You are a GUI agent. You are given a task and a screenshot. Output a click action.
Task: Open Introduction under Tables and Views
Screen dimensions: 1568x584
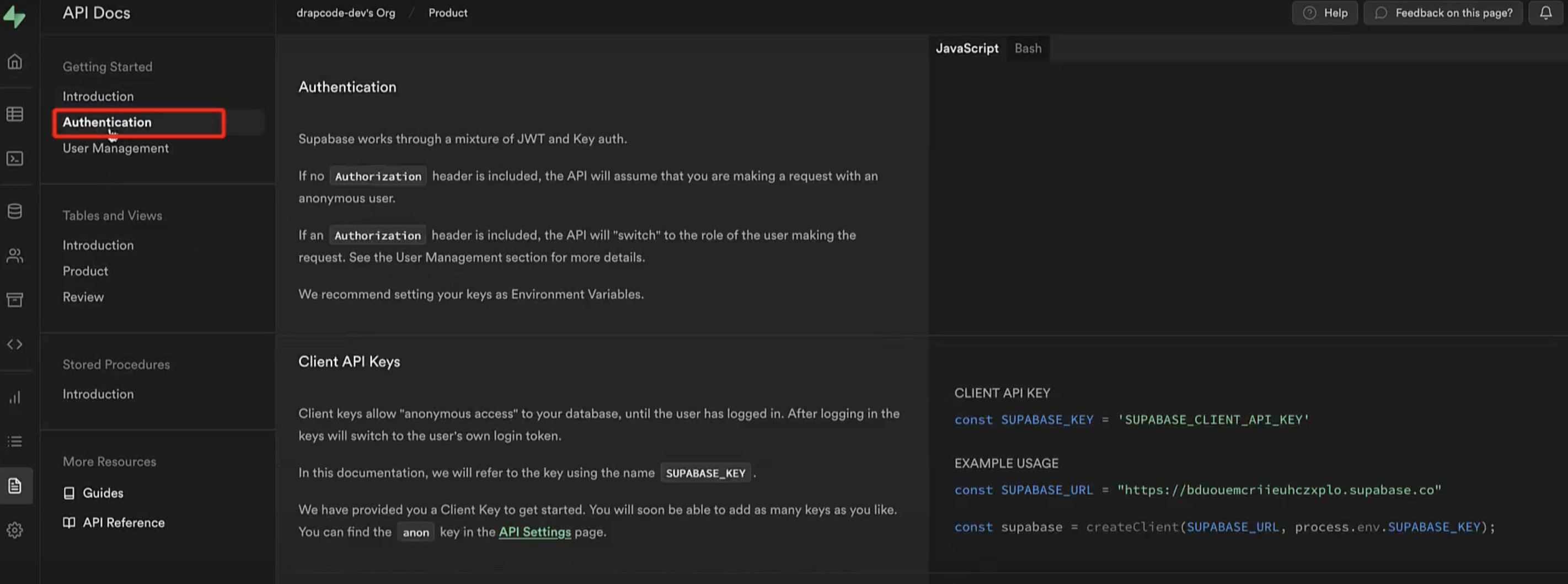[x=98, y=245]
